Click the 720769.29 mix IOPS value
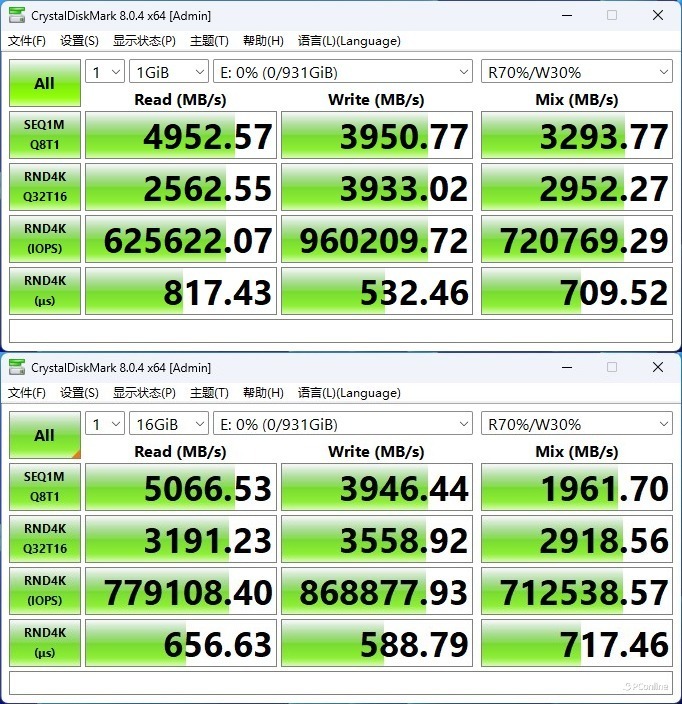682x704 pixels. tap(577, 239)
